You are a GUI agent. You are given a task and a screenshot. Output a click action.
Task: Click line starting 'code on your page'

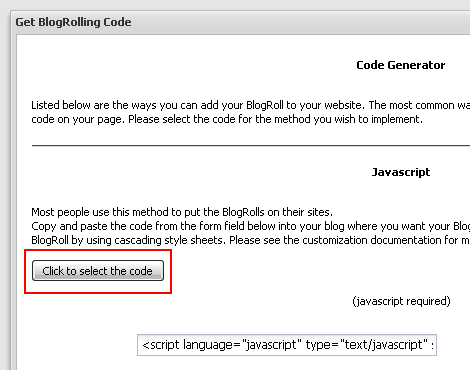point(227,119)
